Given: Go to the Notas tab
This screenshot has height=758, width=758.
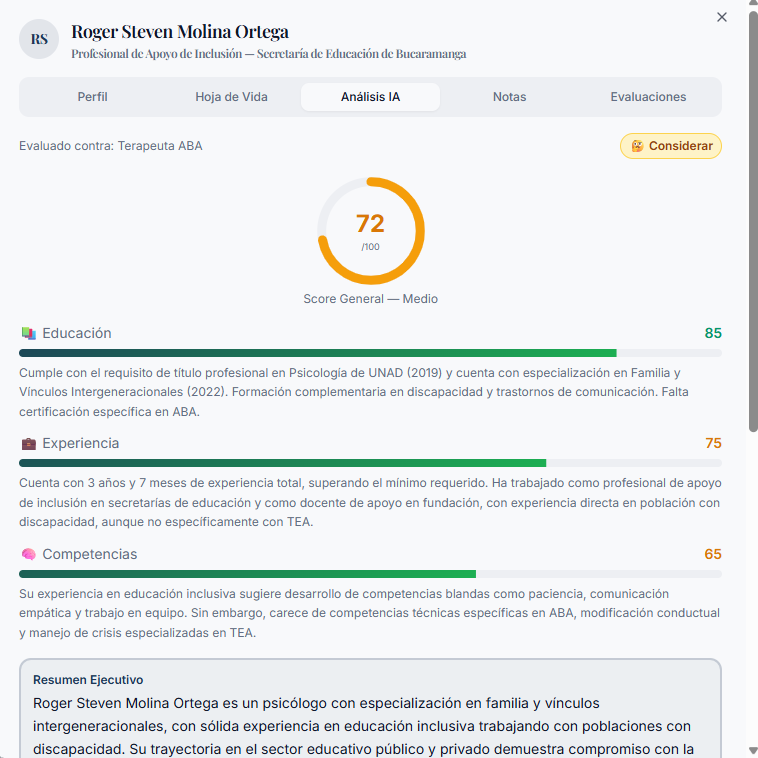Looking at the screenshot, I should (510, 97).
